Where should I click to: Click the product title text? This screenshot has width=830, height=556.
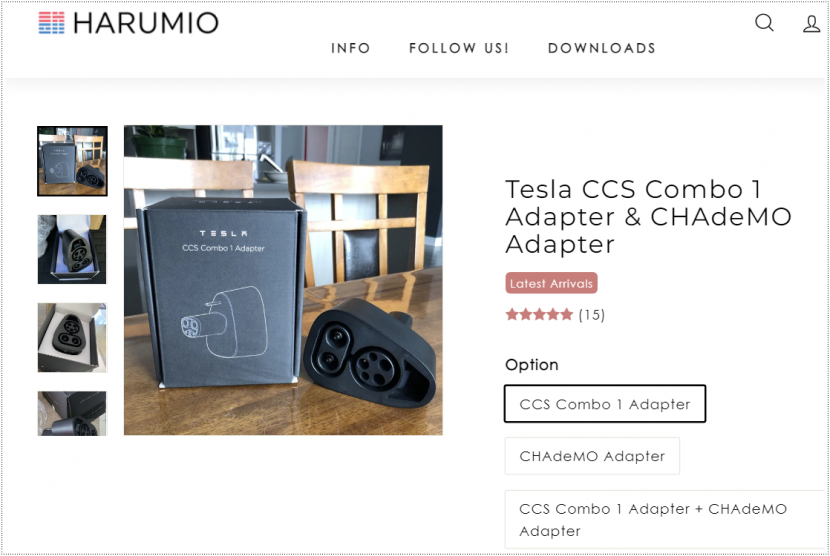coord(648,217)
